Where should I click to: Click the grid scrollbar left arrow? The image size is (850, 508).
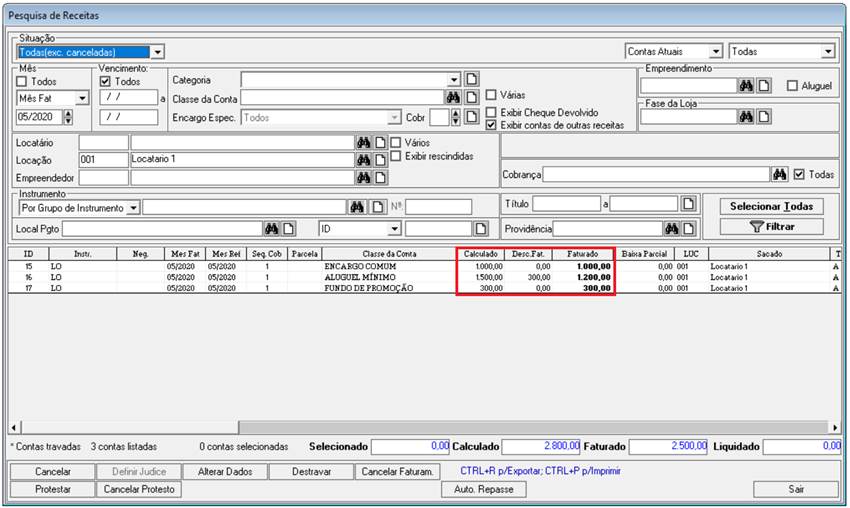[x=14, y=427]
